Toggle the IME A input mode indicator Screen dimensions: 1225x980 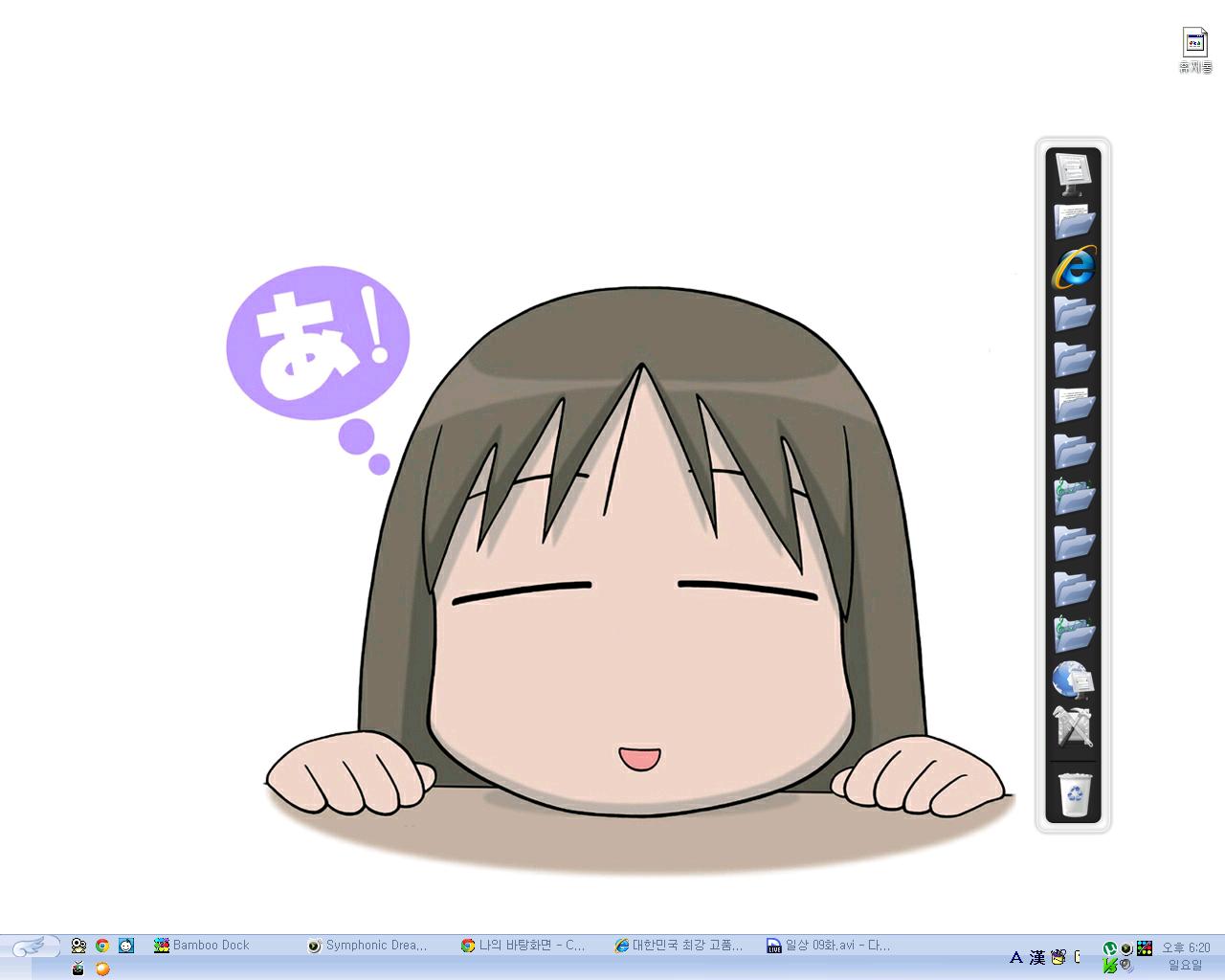tap(1015, 957)
